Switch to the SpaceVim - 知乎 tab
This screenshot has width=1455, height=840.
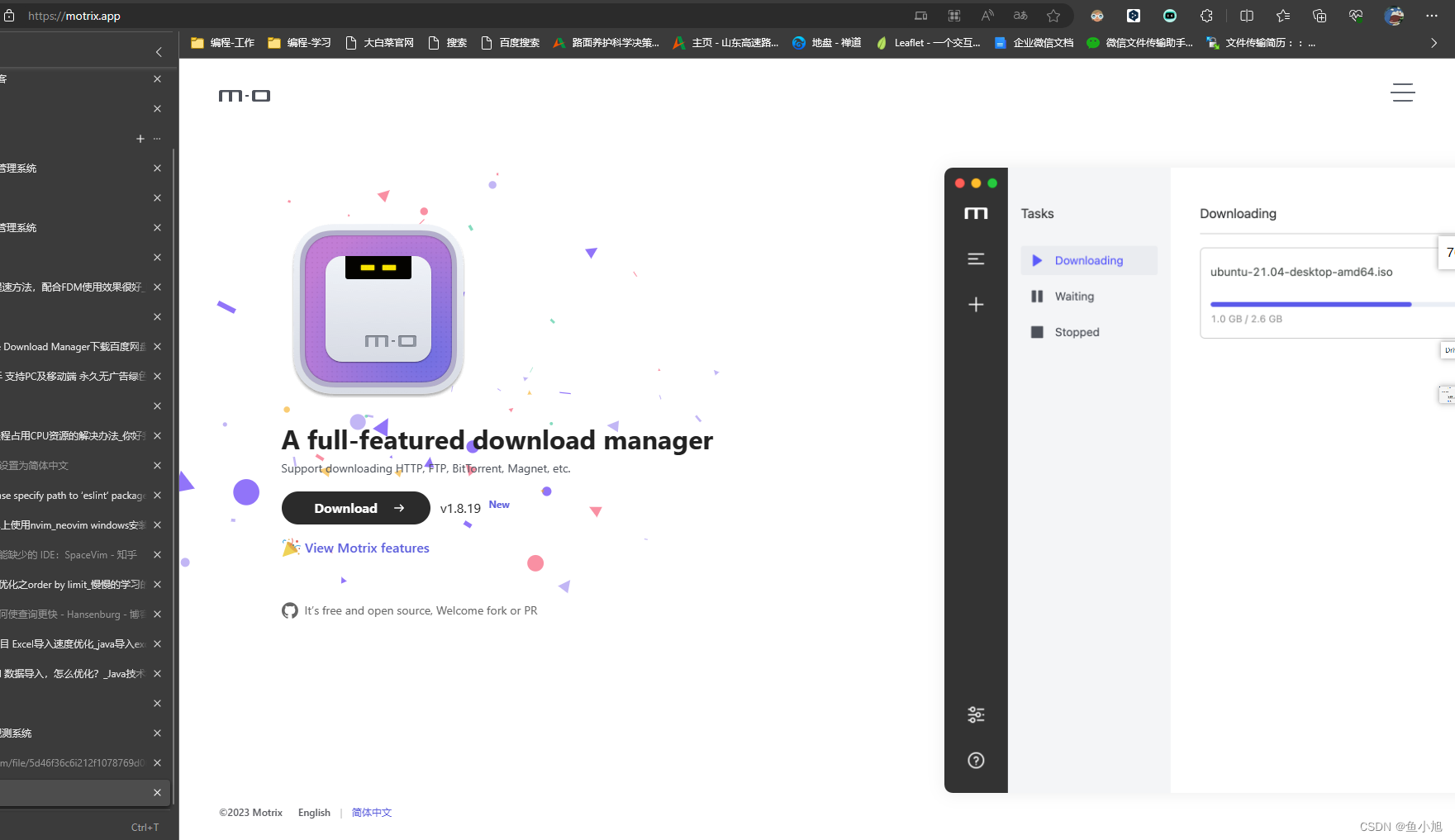(x=74, y=555)
